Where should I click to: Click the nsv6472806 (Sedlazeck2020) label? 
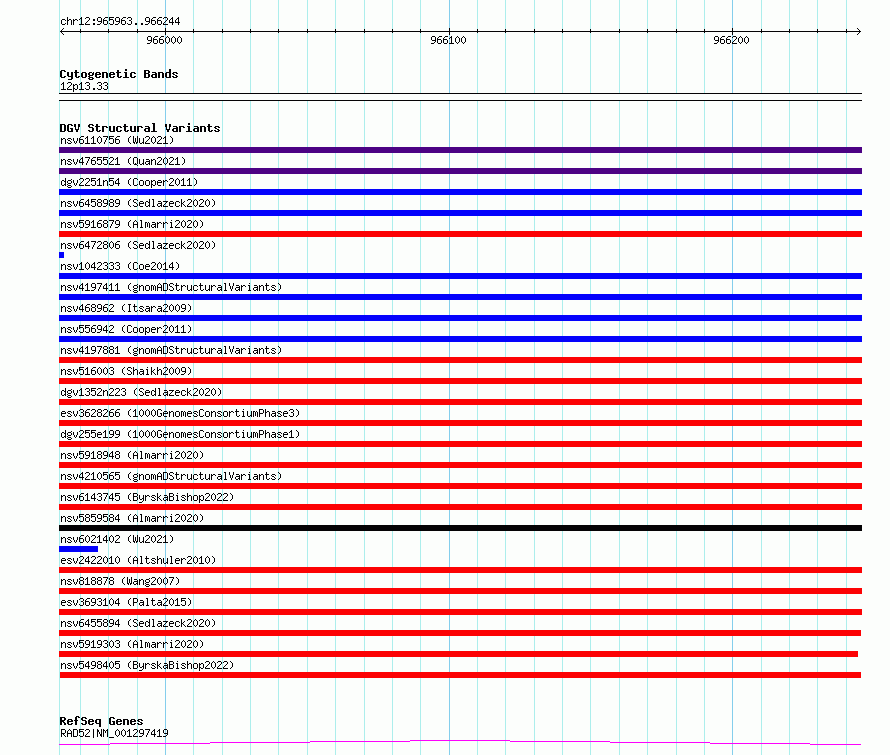138,245
